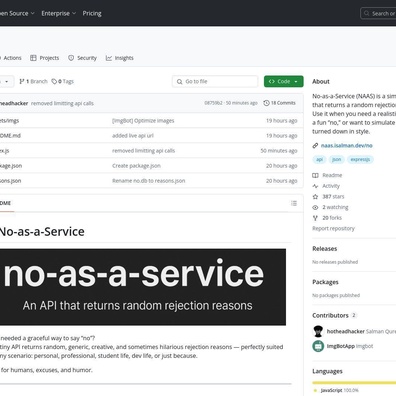Click Report repository
This screenshot has width=396, height=396.
coord(333,228)
